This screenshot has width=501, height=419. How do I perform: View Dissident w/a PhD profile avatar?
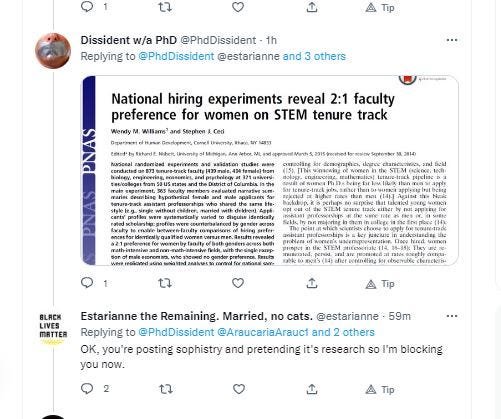click(x=53, y=51)
